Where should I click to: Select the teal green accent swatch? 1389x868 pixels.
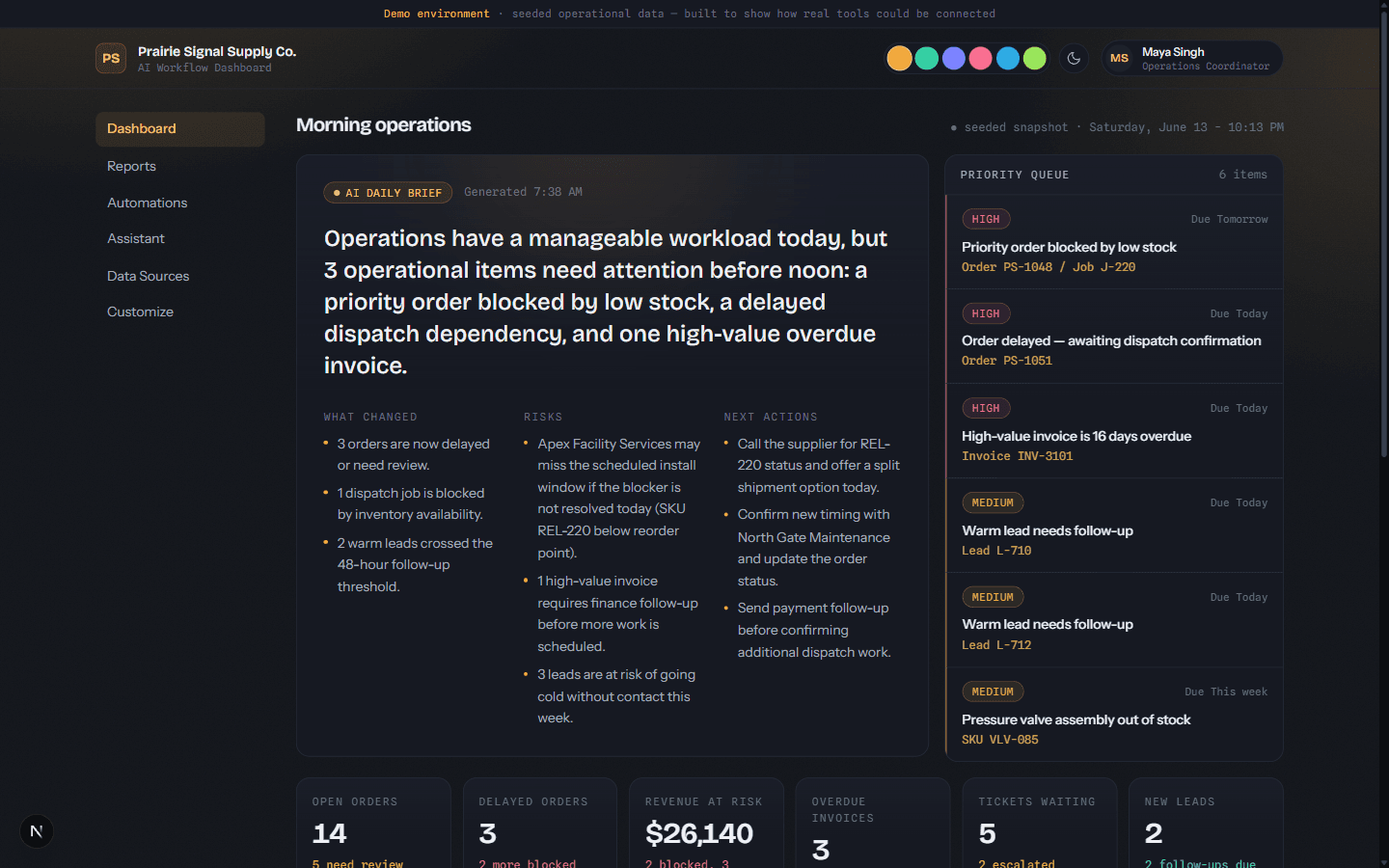coord(926,58)
